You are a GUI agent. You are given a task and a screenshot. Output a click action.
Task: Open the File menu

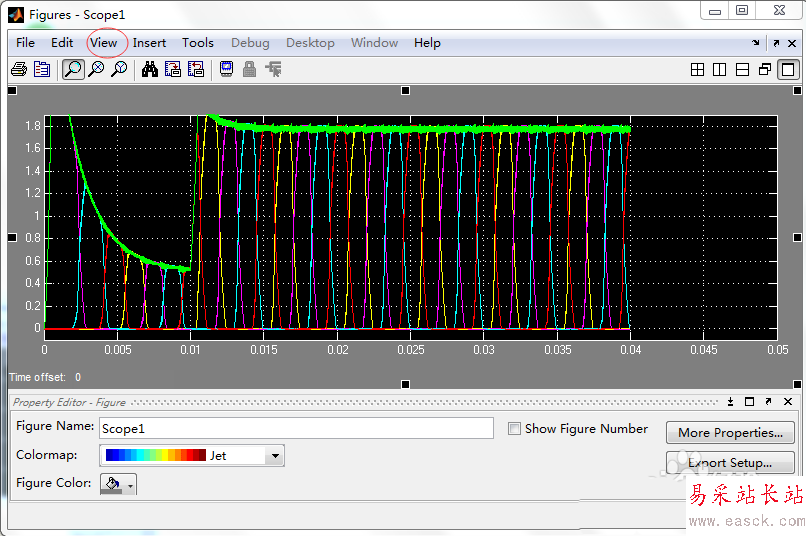(25, 43)
